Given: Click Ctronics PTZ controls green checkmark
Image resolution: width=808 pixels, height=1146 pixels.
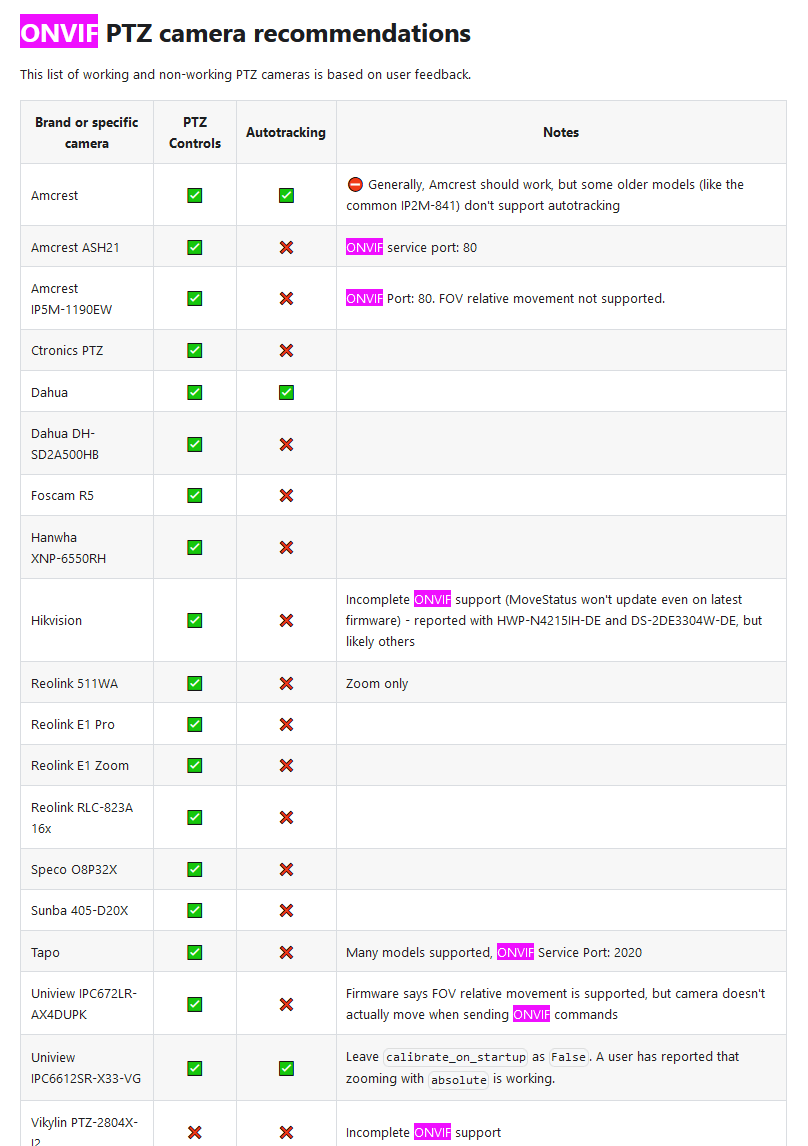Looking at the screenshot, I should 195,351.
